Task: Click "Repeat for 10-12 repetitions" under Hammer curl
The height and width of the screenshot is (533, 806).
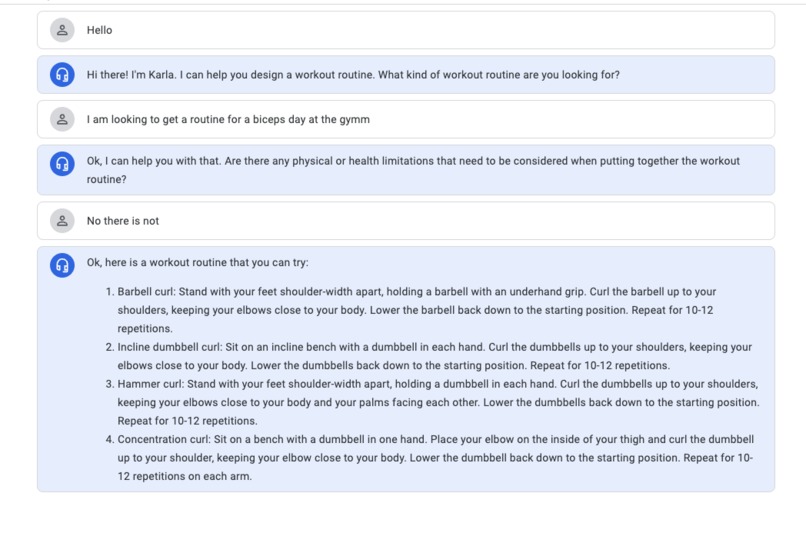Action: tap(188, 421)
